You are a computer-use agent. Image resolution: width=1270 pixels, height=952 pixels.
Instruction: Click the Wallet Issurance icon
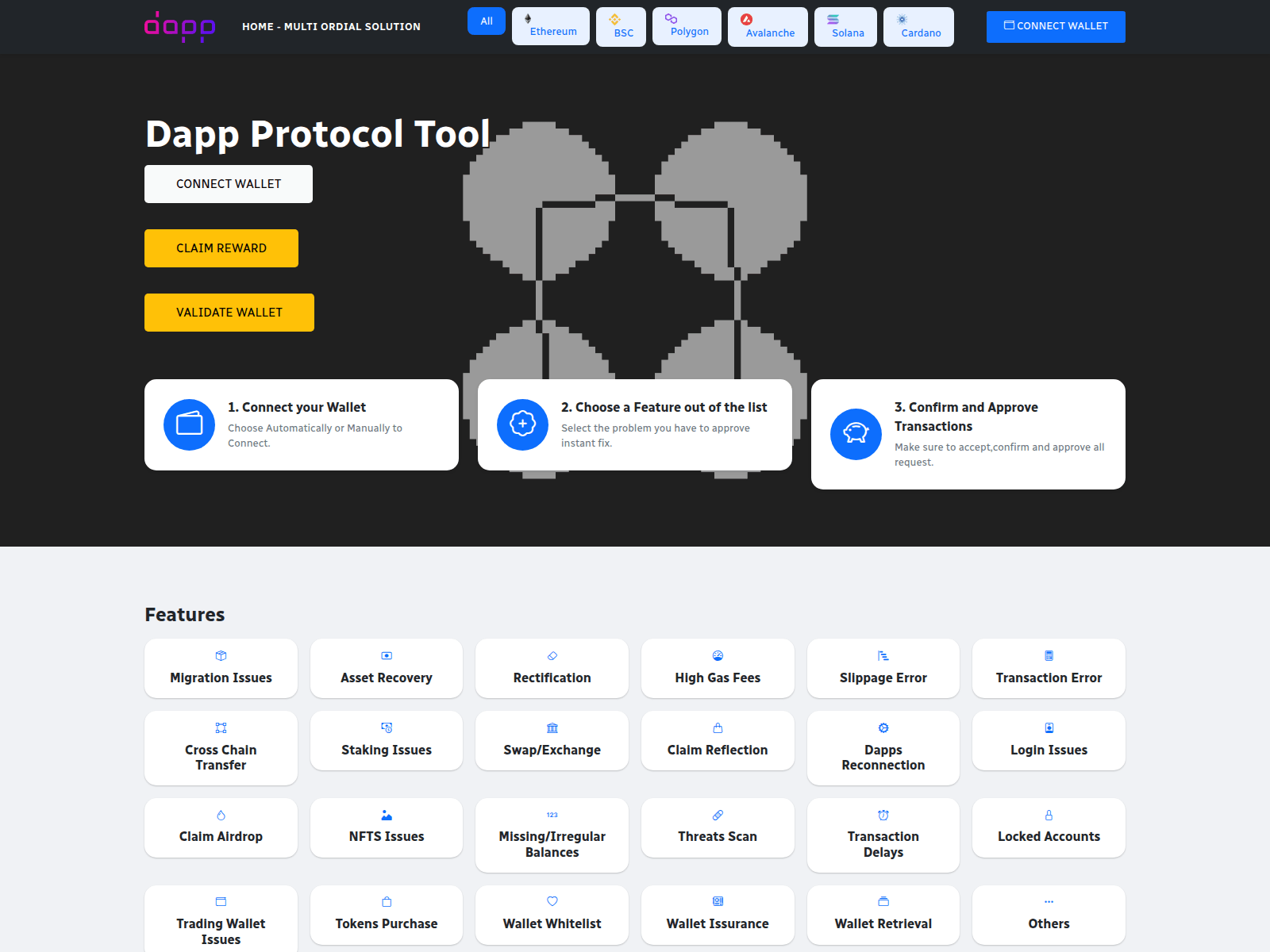pos(718,902)
